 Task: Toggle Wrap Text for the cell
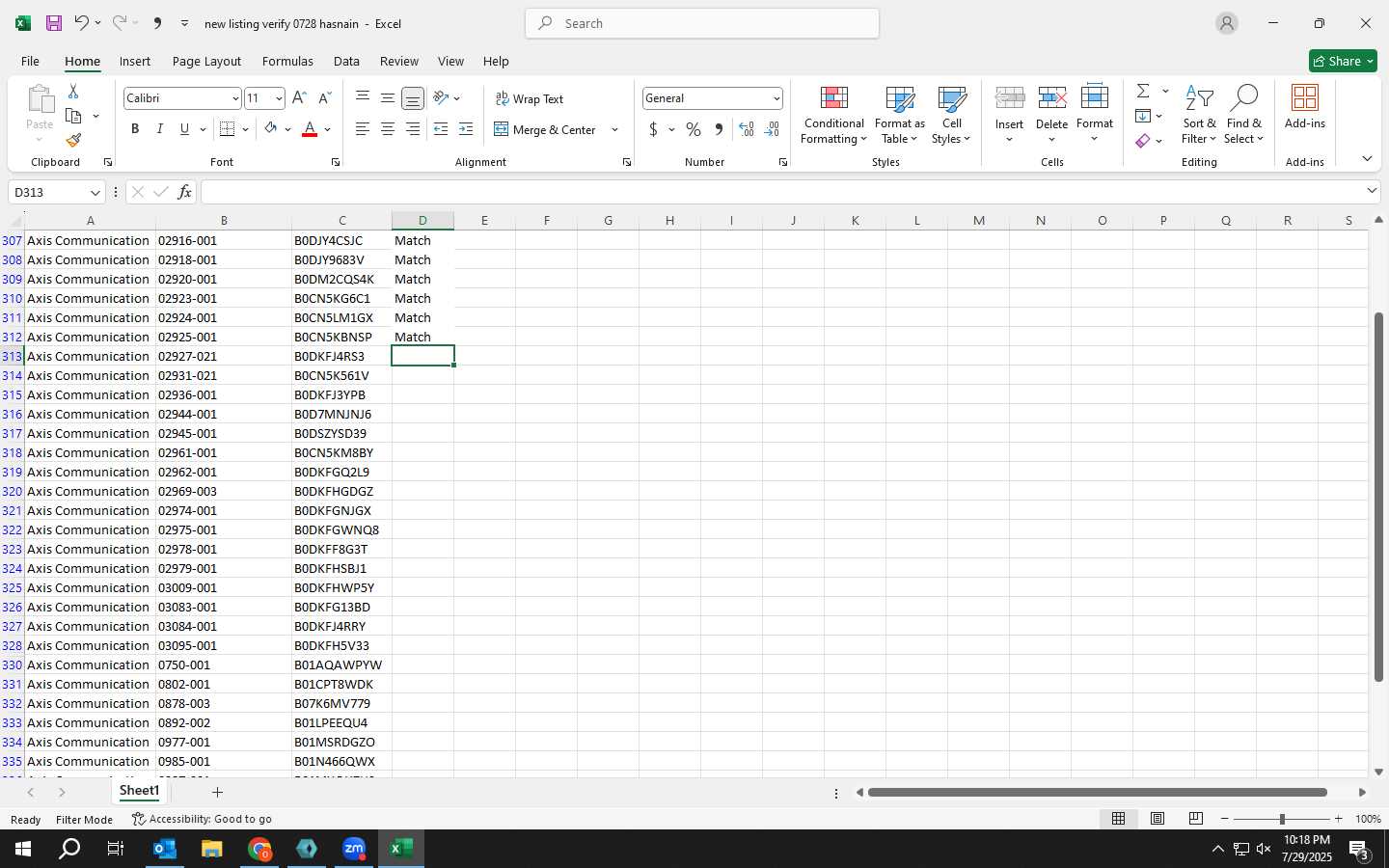click(x=529, y=98)
